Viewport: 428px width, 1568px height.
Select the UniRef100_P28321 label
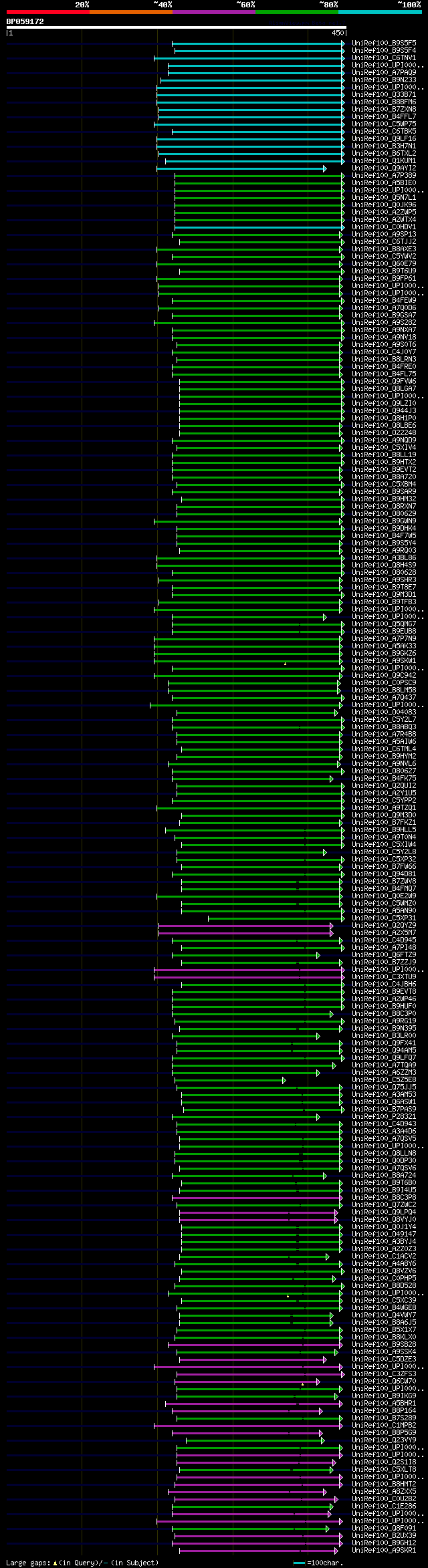click(384, 1116)
